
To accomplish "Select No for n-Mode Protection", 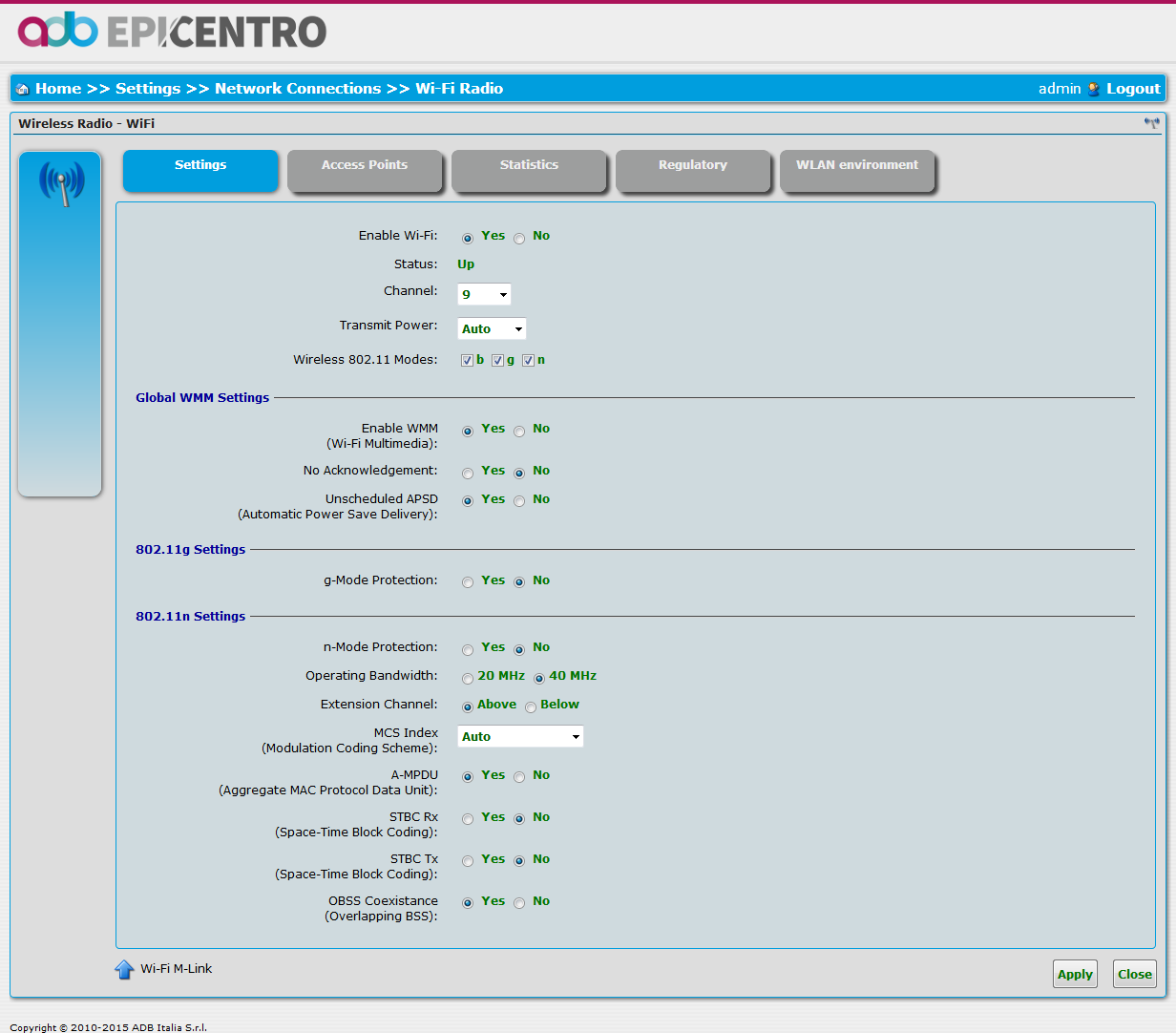I will tap(519, 650).
